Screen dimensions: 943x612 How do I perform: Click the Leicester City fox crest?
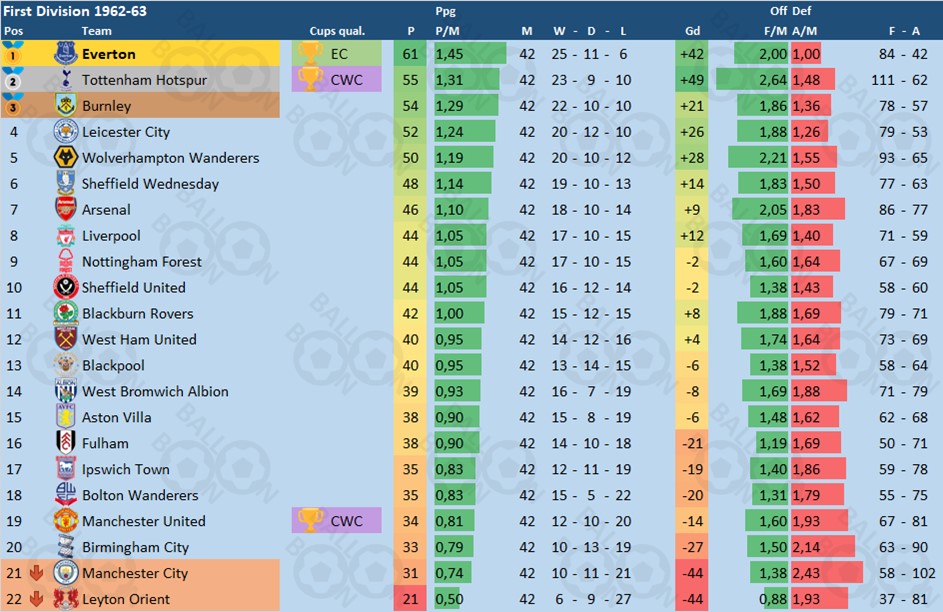65,132
